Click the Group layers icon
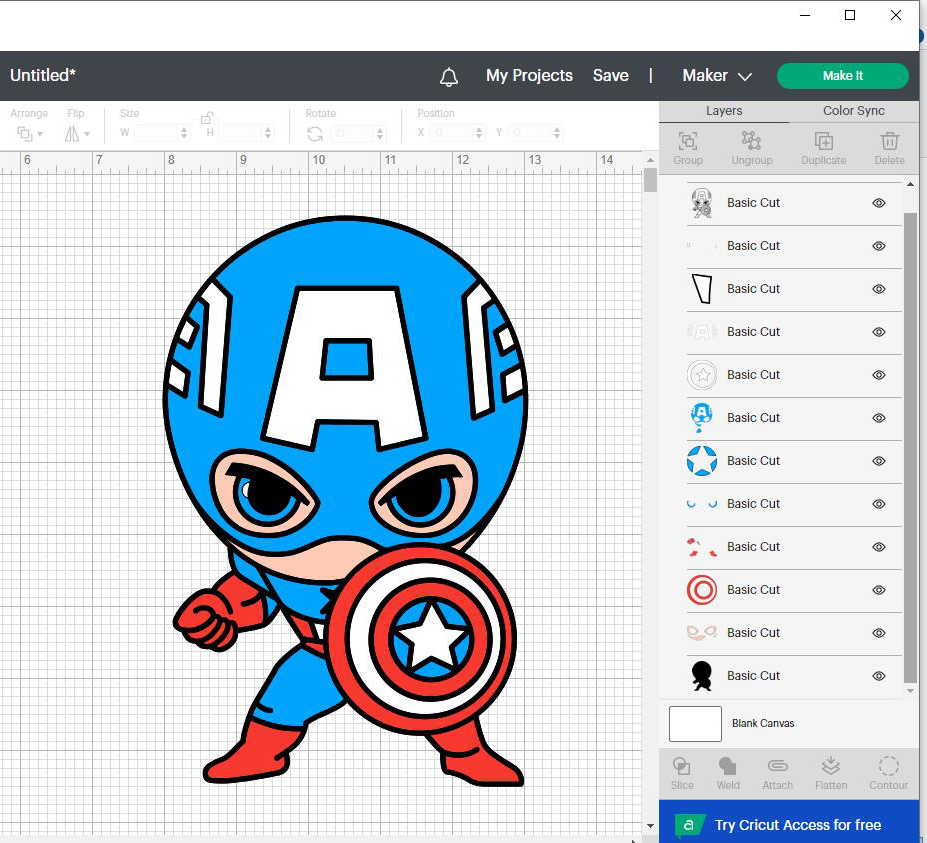This screenshot has width=927, height=843. click(688, 141)
